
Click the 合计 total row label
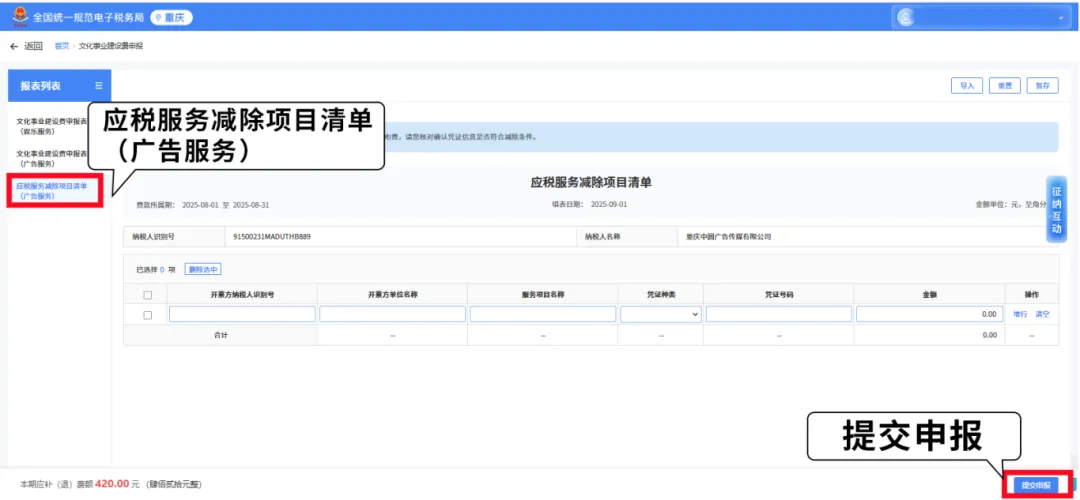point(220,335)
